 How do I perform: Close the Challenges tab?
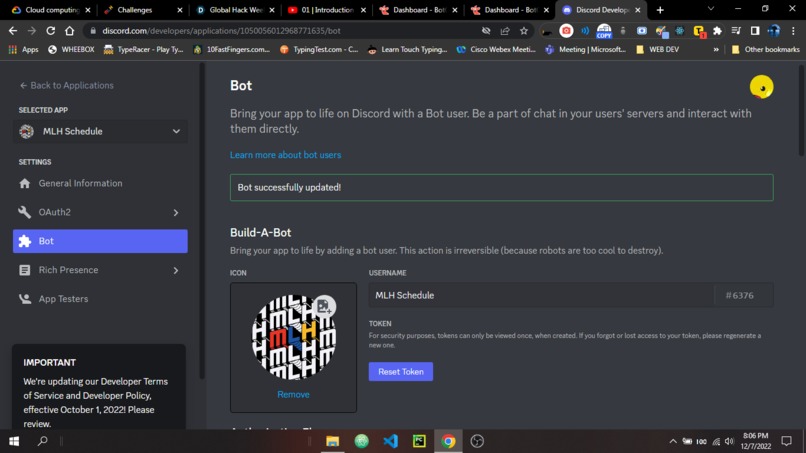[x=180, y=10]
